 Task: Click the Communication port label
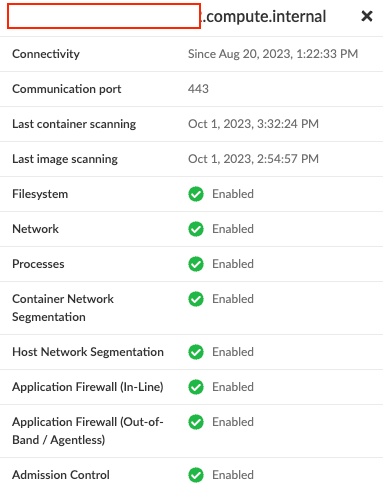click(x=67, y=89)
